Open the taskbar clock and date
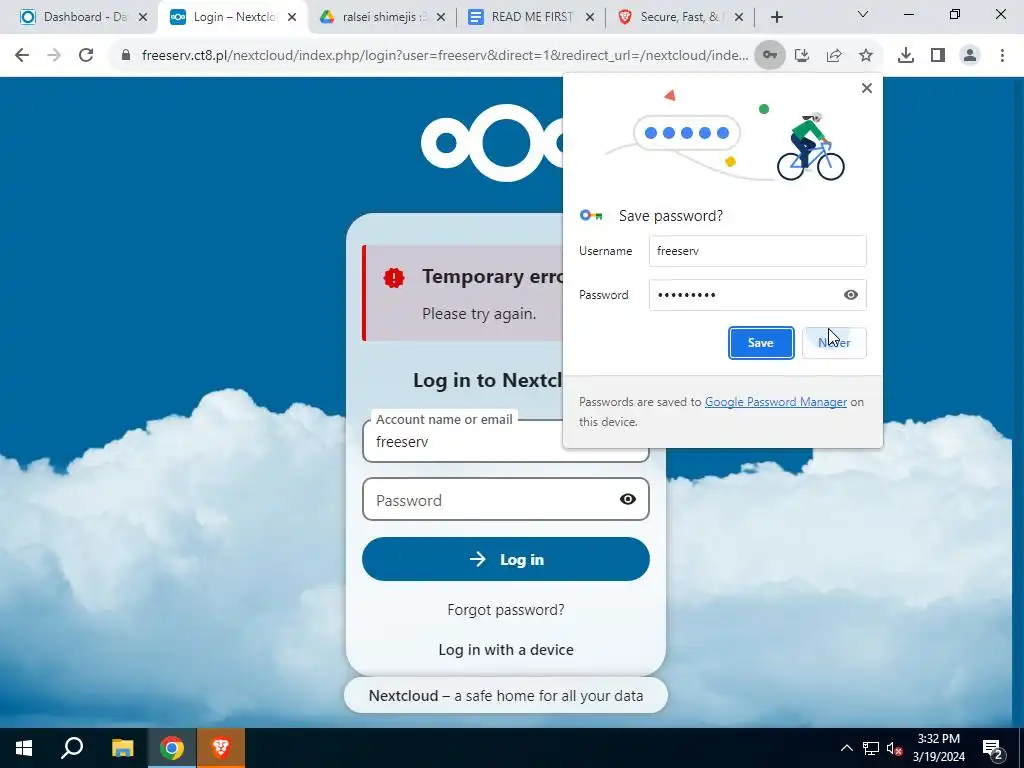The height and width of the screenshot is (768, 1024). [x=938, y=748]
